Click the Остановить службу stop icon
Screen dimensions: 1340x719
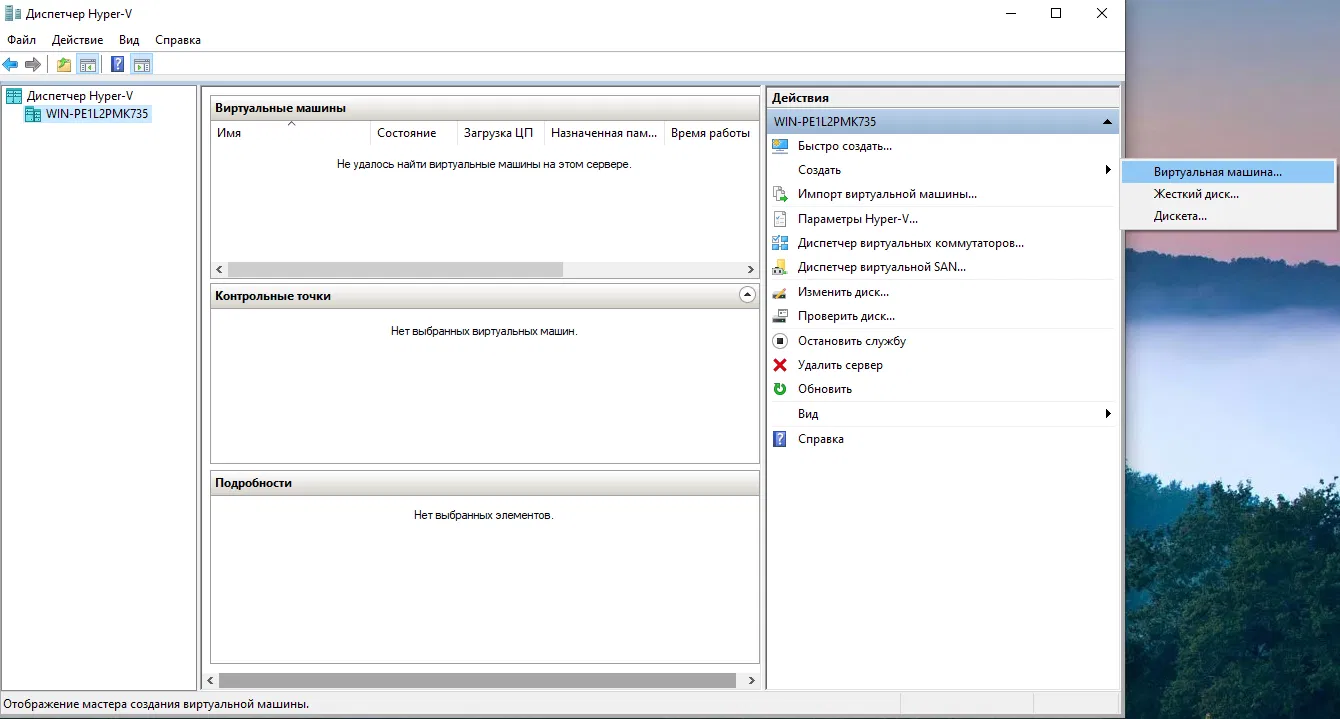[780, 341]
